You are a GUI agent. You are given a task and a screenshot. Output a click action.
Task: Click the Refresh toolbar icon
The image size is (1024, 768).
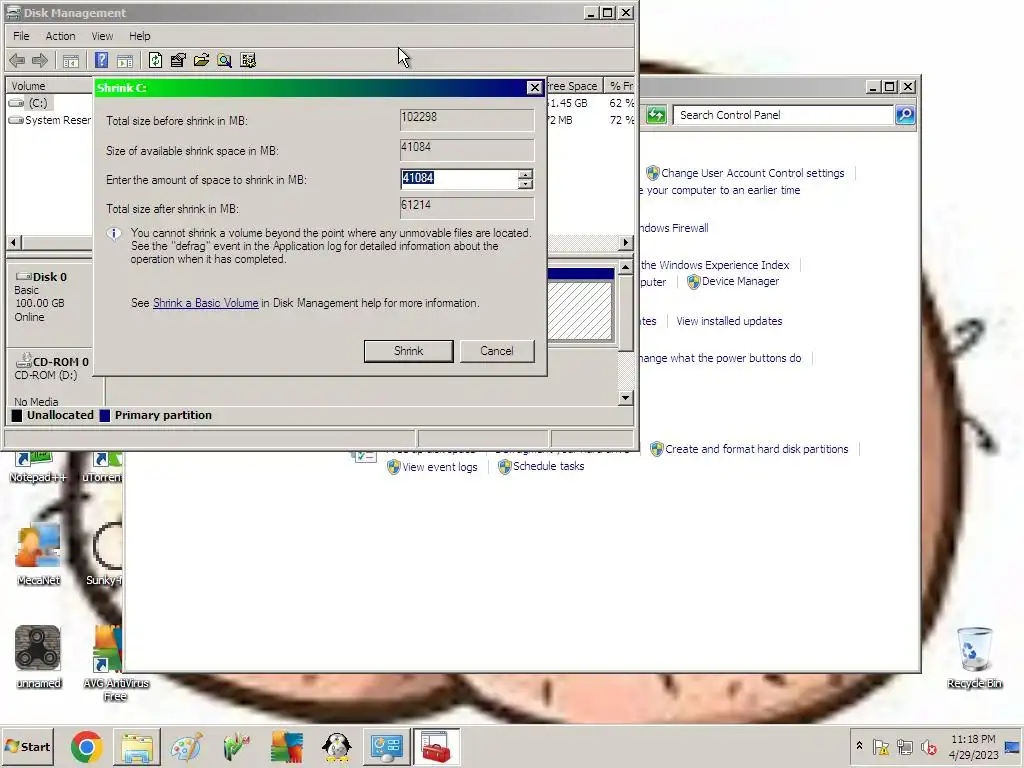155,61
